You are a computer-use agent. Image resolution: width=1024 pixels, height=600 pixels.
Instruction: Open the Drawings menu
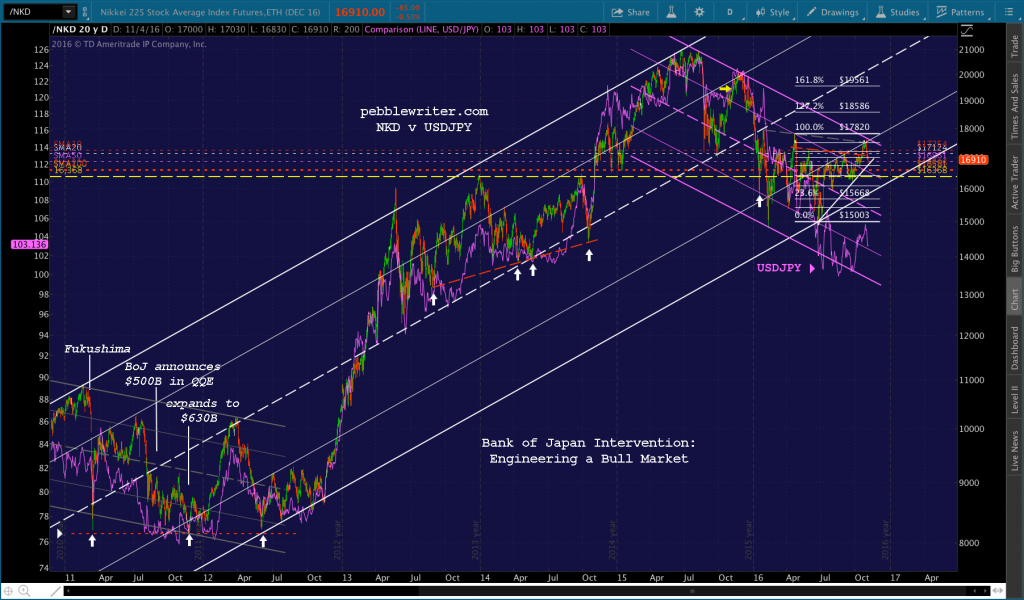click(x=832, y=12)
